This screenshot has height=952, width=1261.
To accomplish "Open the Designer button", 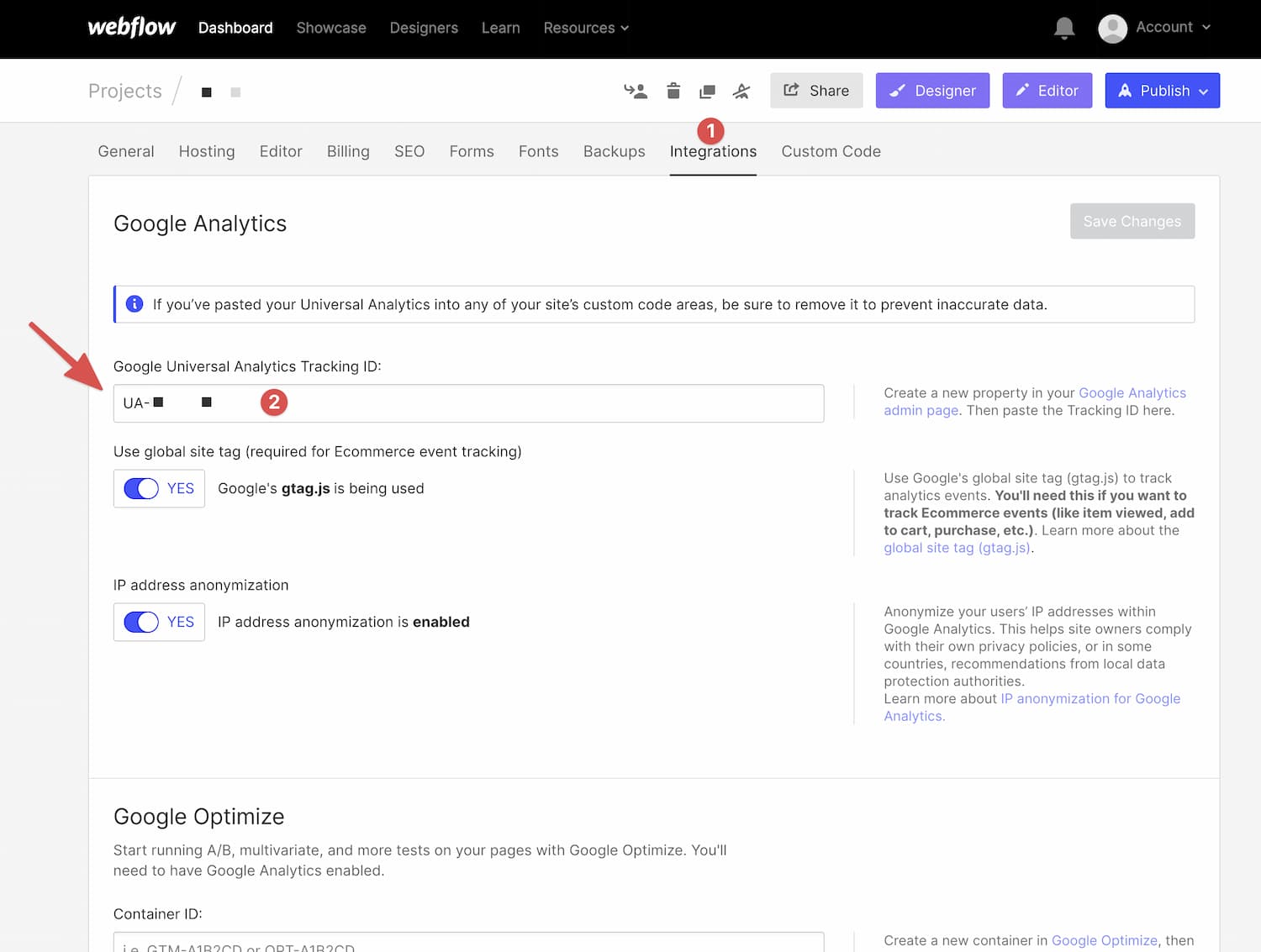I will point(932,91).
